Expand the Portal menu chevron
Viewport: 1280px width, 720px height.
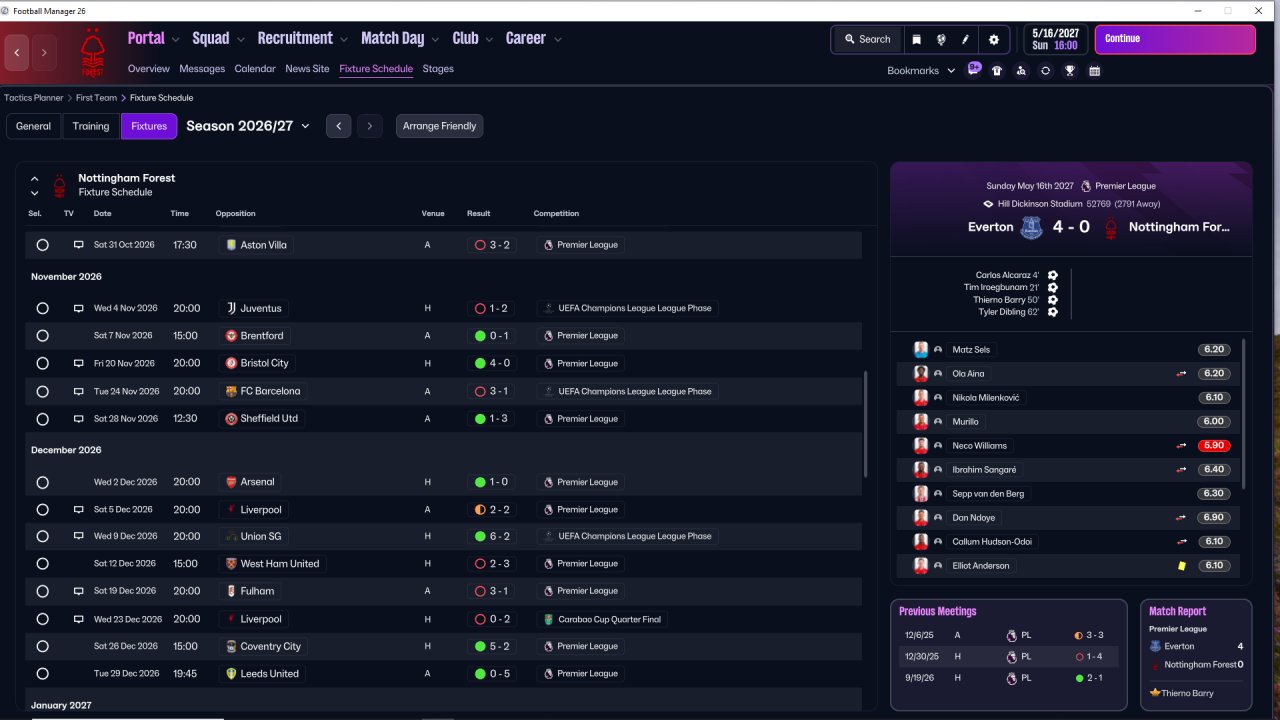pos(176,40)
